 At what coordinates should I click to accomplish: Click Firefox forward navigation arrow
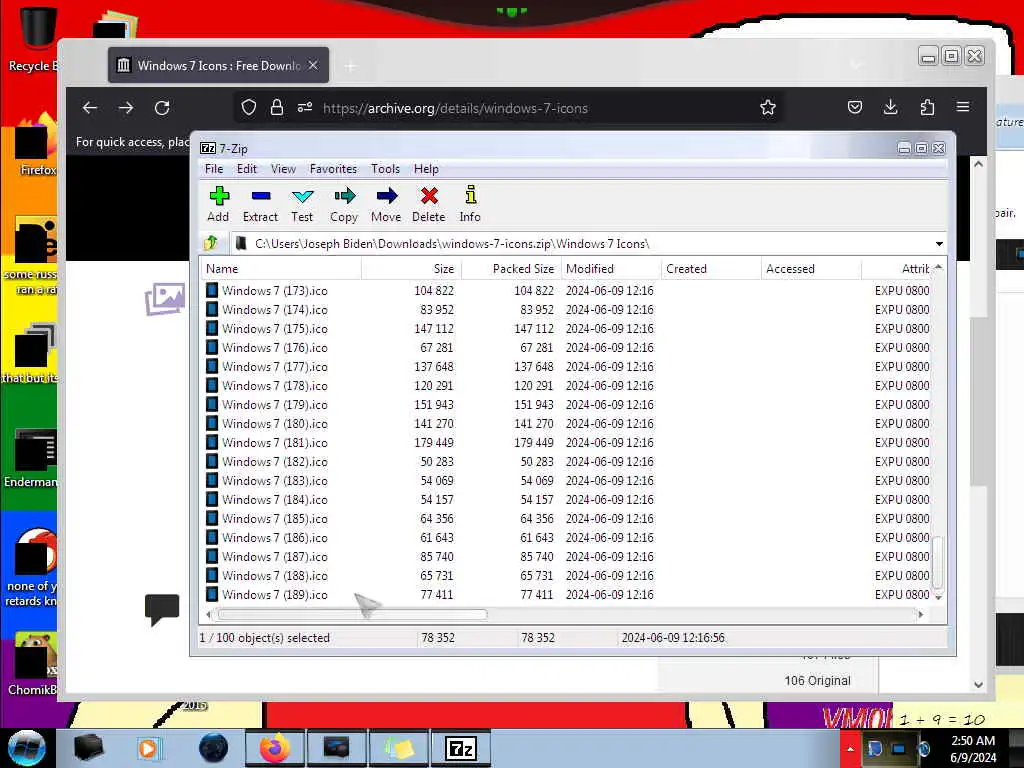pos(126,108)
